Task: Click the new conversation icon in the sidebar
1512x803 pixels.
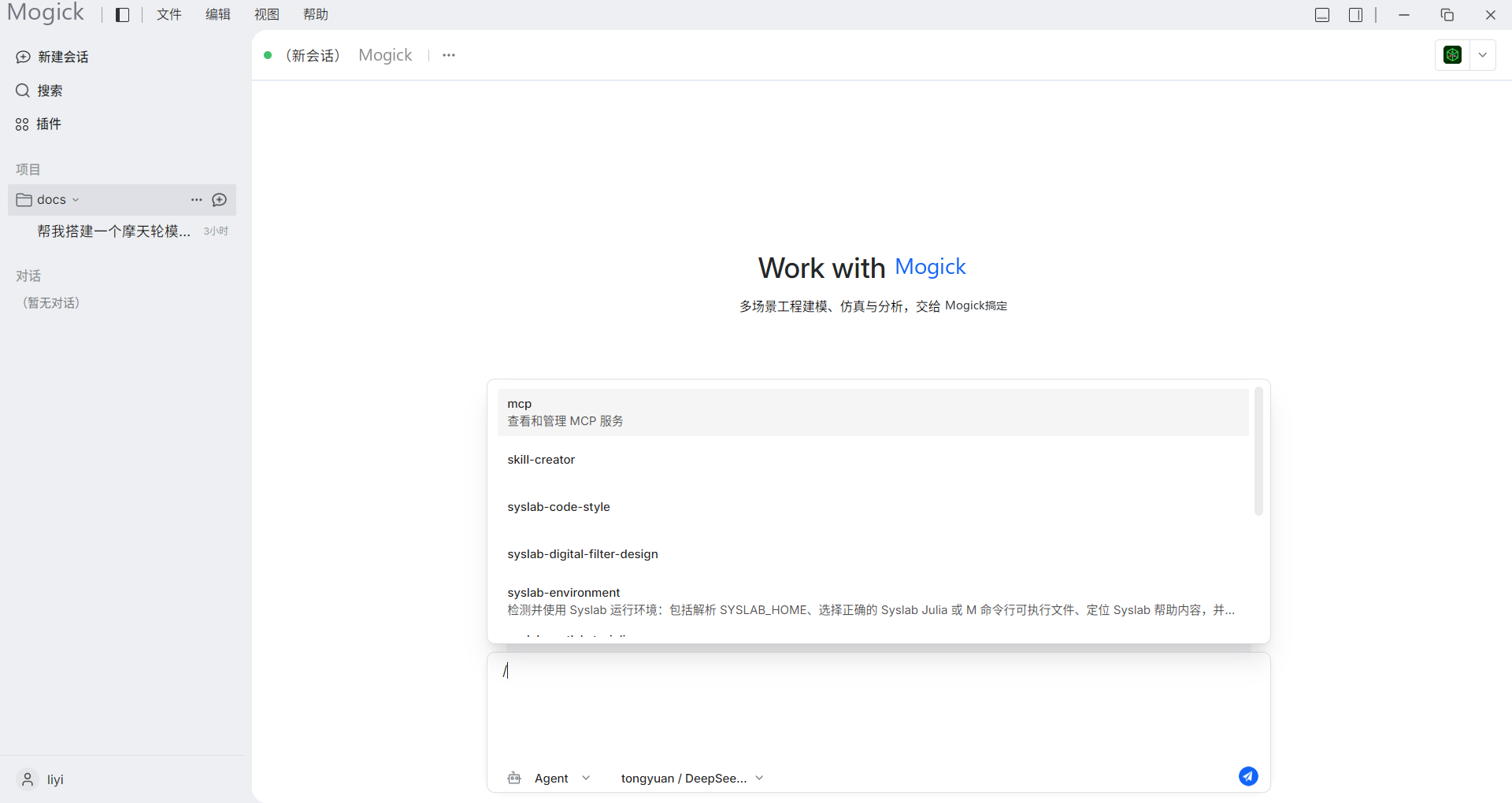Action: point(24,57)
